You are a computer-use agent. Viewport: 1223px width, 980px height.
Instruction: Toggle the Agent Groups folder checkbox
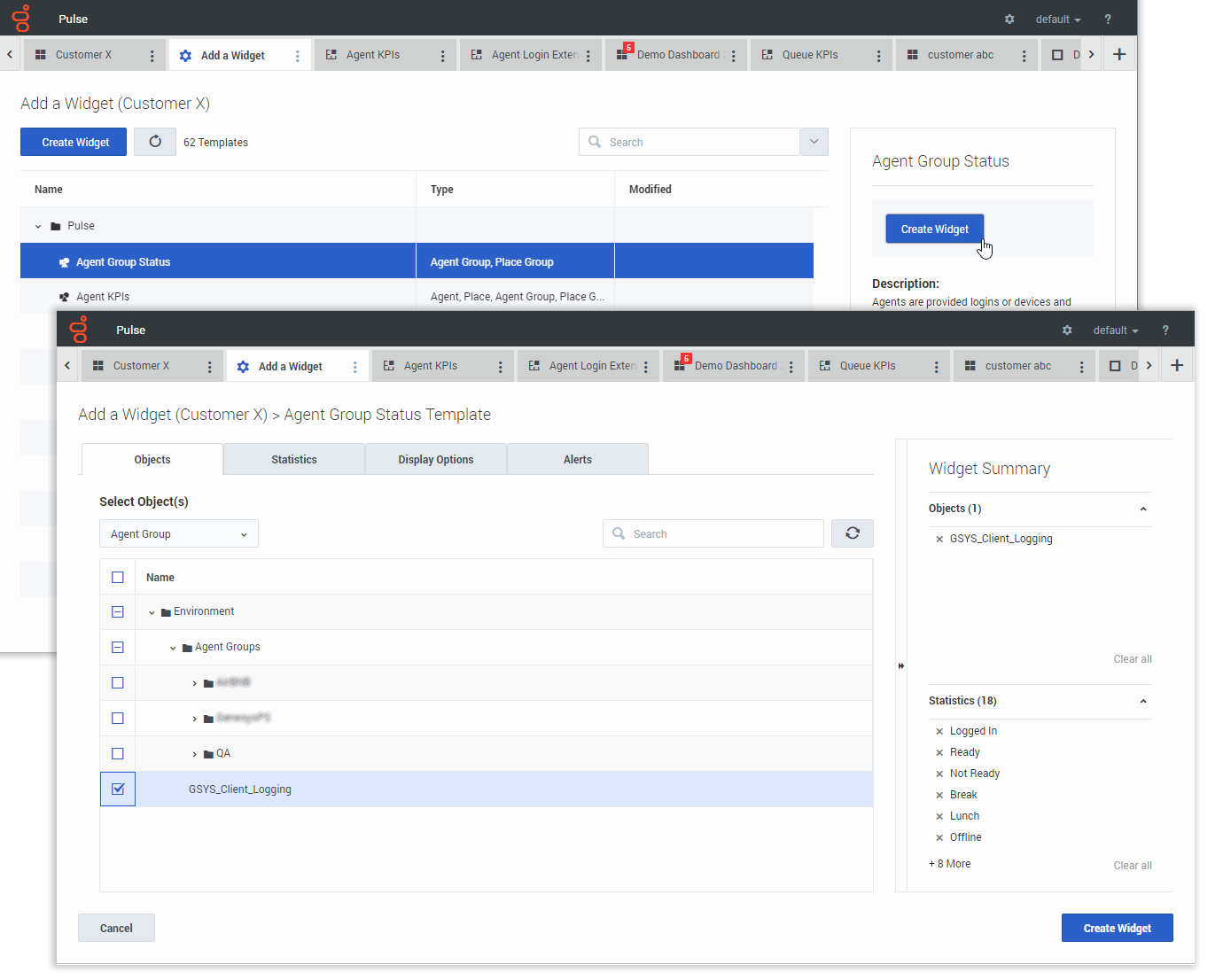[118, 647]
